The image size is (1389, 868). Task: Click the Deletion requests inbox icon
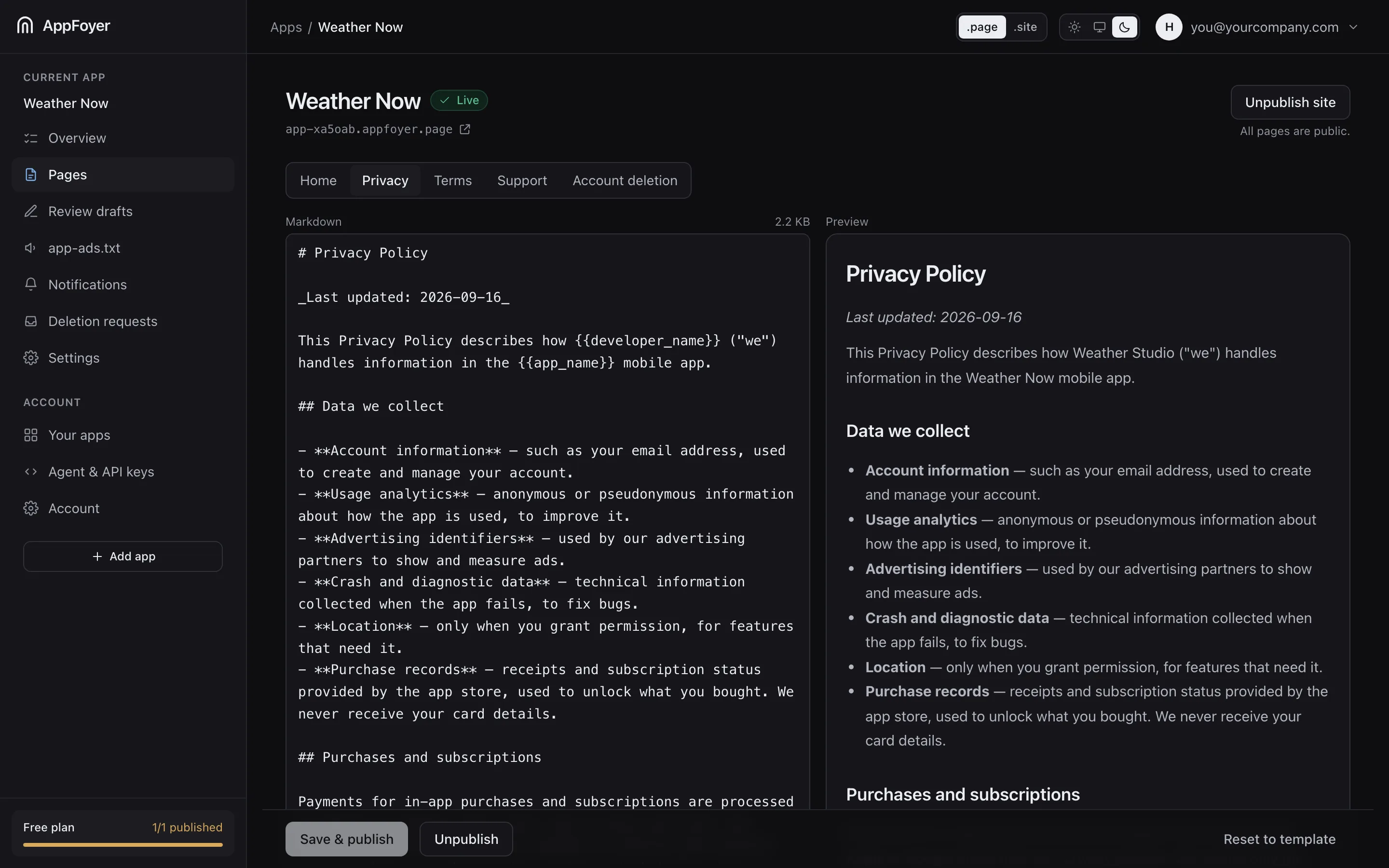pyautogui.click(x=31, y=322)
